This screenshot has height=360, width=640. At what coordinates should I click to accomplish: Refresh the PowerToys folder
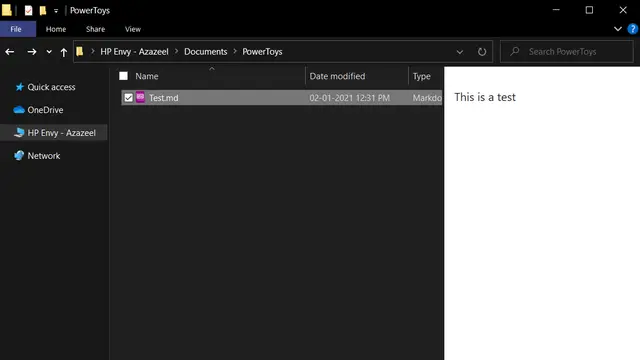(482, 52)
